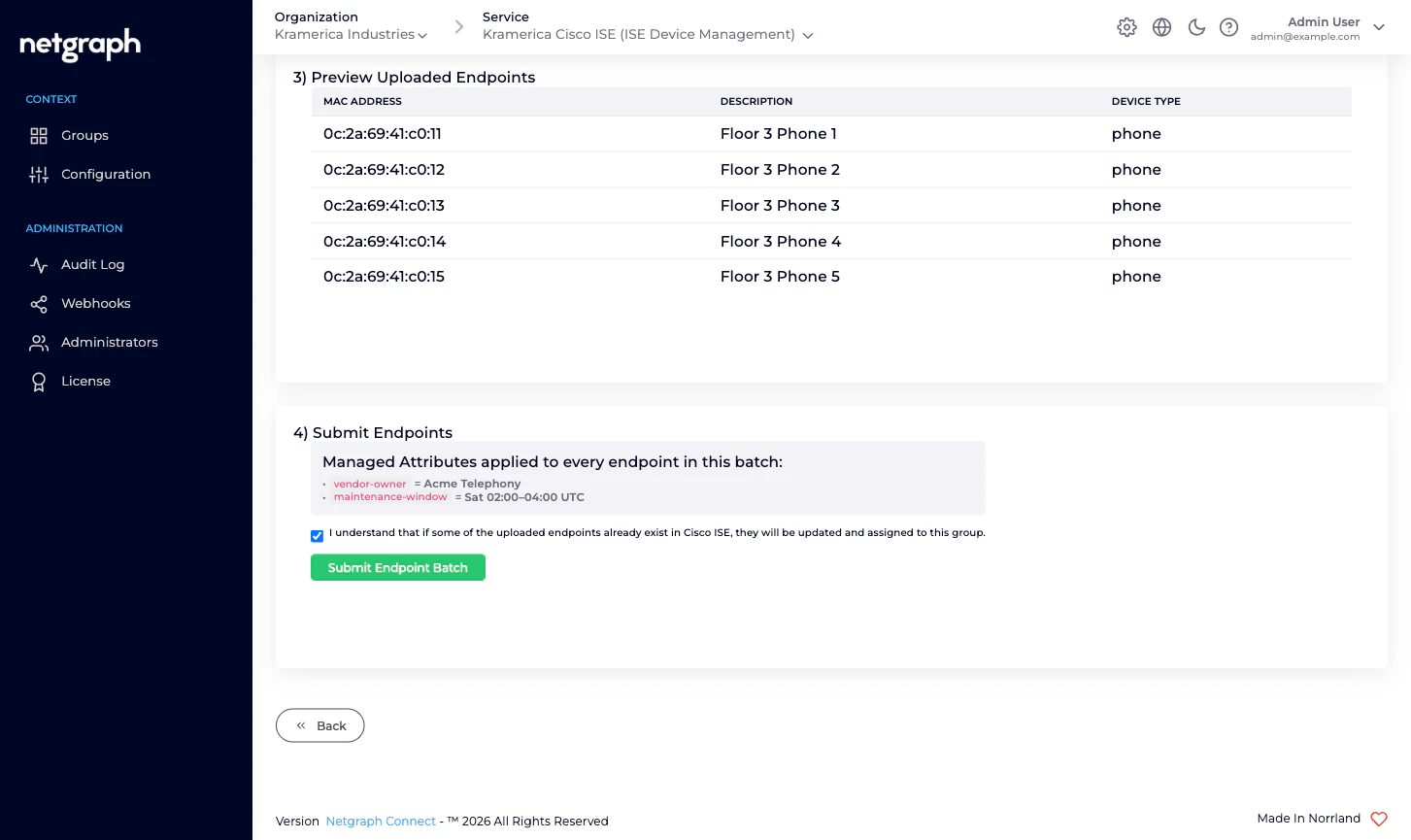Uncheck the endpoint update acknowledgement checkbox
1411x840 pixels.
point(317,535)
